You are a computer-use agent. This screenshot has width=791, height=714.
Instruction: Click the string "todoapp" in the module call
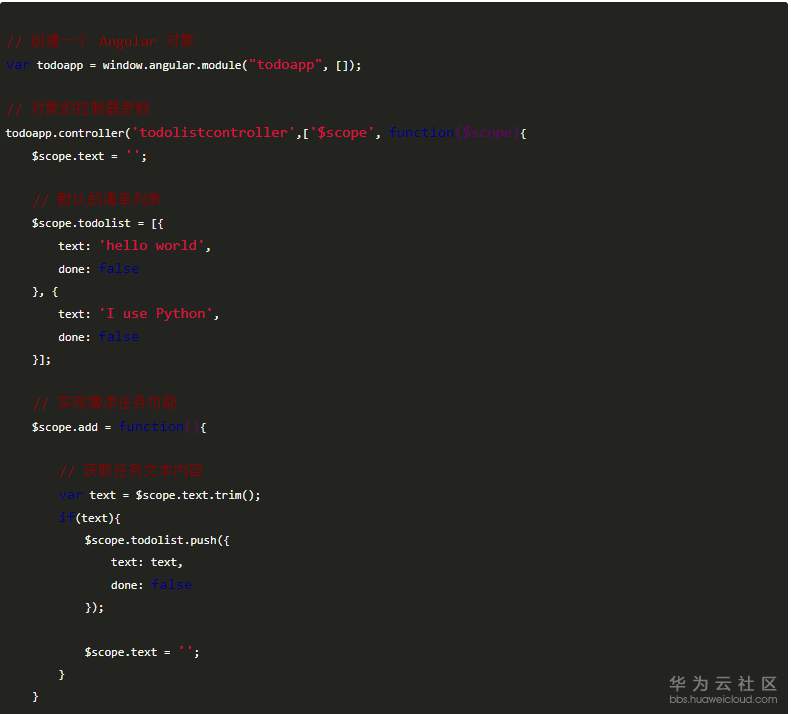point(286,65)
